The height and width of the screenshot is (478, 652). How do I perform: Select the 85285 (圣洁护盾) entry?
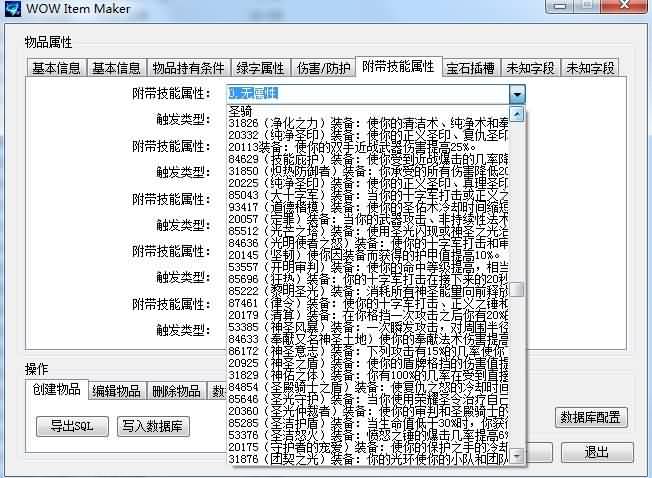[368, 423]
